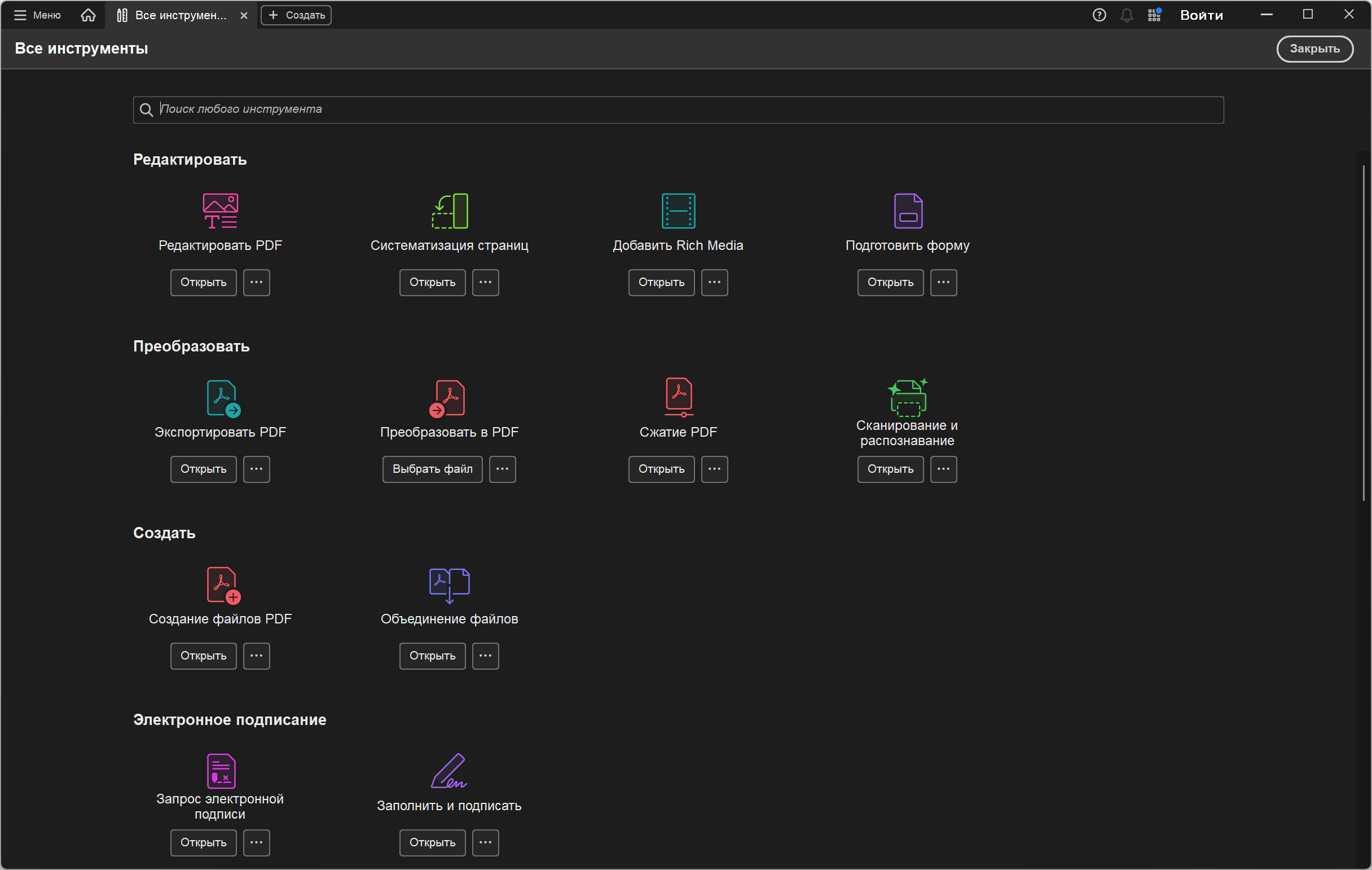This screenshot has height=870, width=1372.
Task: Click the tool search input field
Action: coord(678,109)
